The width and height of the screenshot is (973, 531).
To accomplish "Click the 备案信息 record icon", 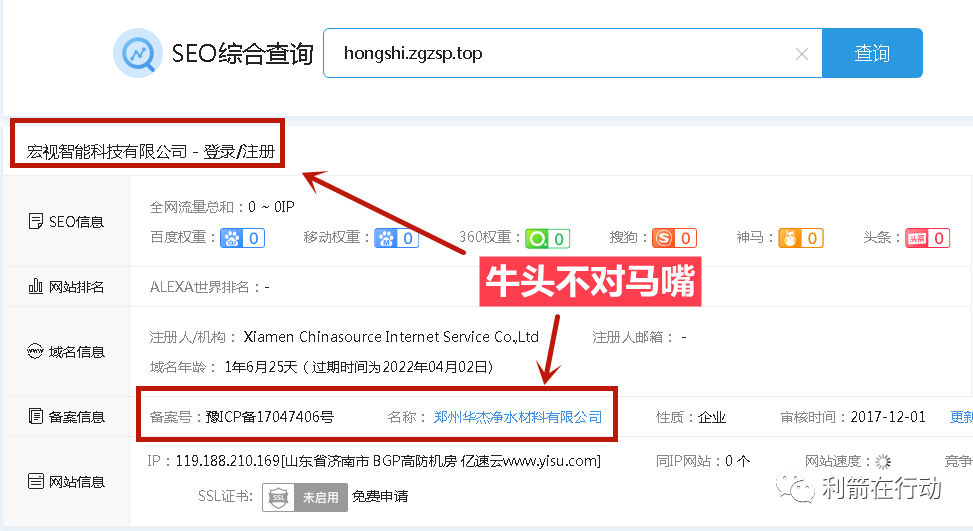I will pos(35,416).
